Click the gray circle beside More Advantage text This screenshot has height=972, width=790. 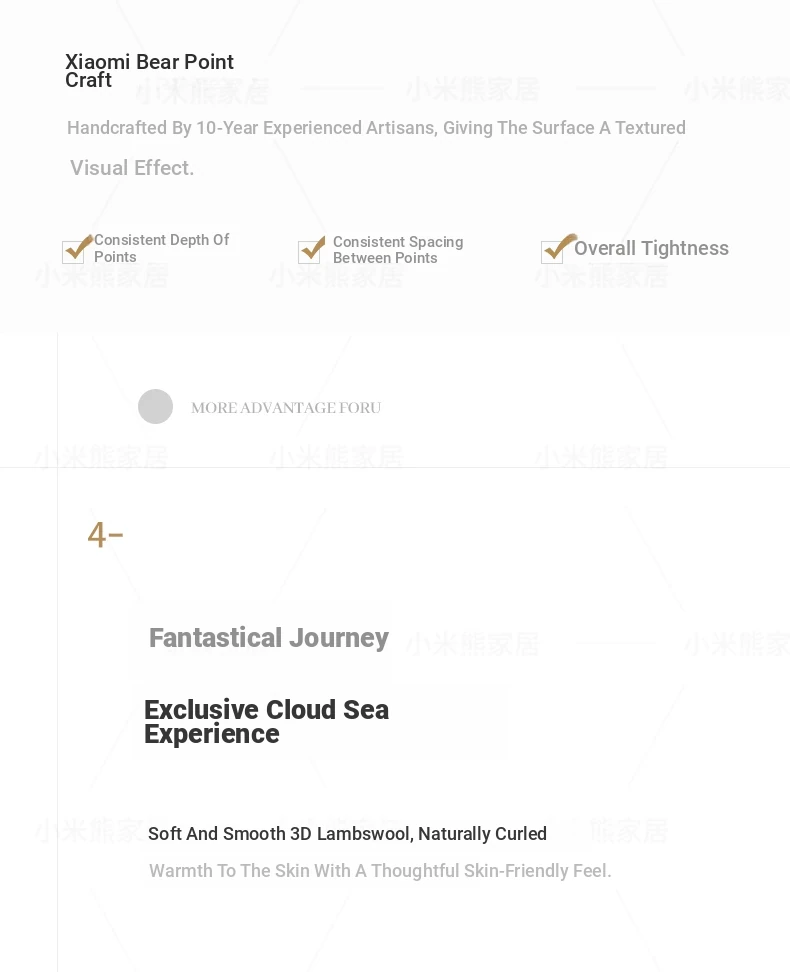[155, 407]
